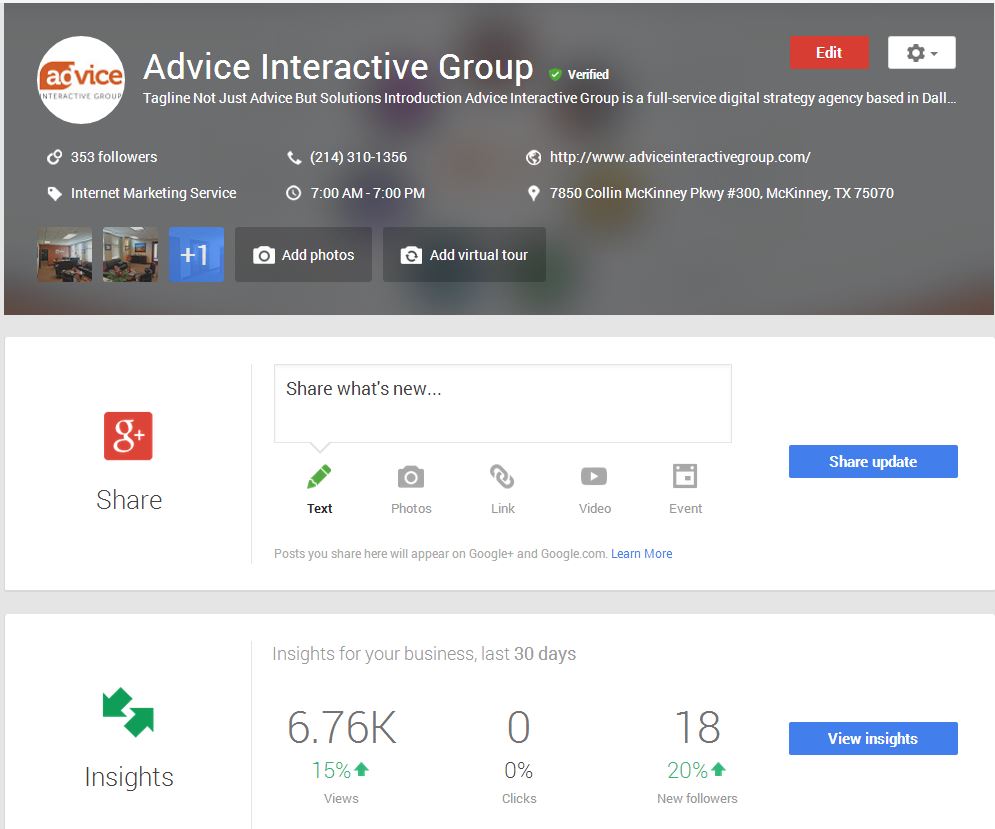Click the 353 followers text
Screen dimensions: 995x829
tap(114, 157)
